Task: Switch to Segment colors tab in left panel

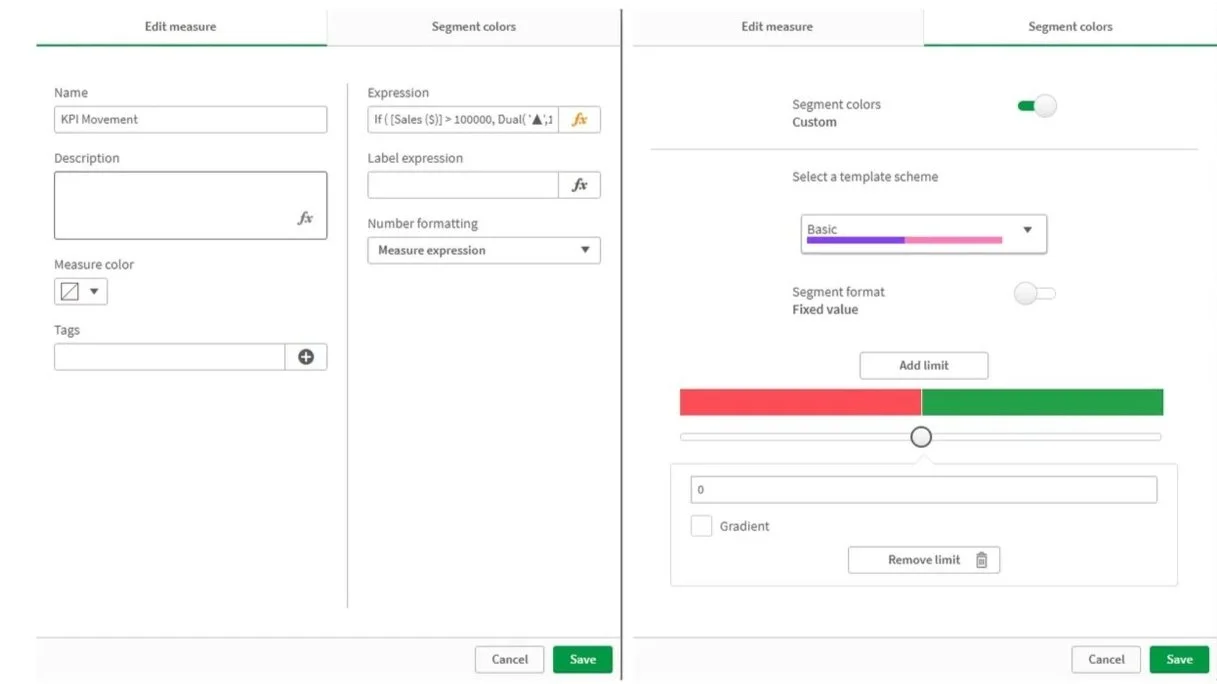Action: pyautogui.click(x=474, y=27)
